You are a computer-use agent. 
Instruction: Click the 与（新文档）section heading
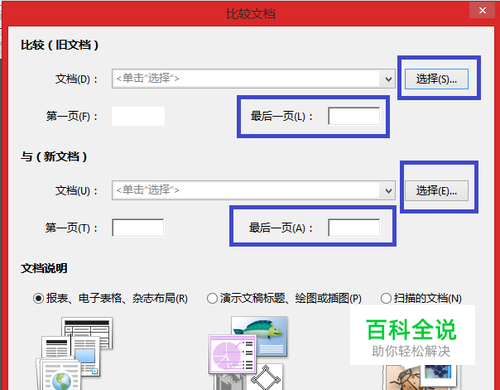(x=54, y=156)
